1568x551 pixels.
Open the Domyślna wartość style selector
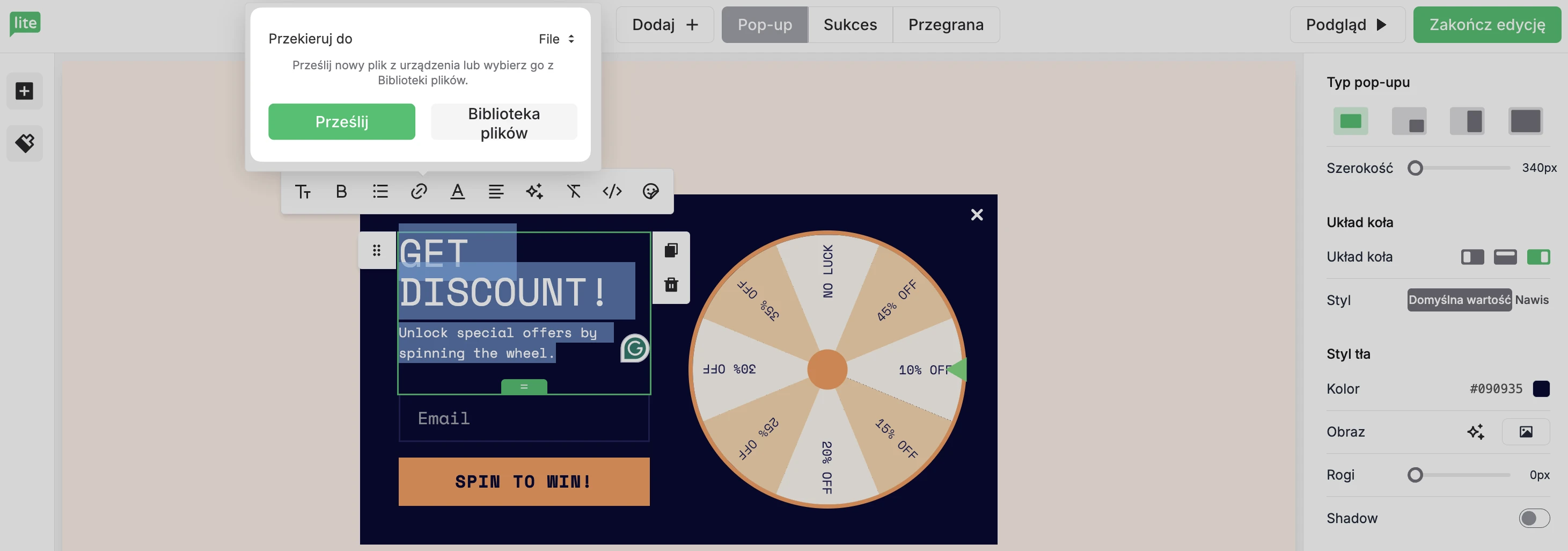pos(1459,300)
